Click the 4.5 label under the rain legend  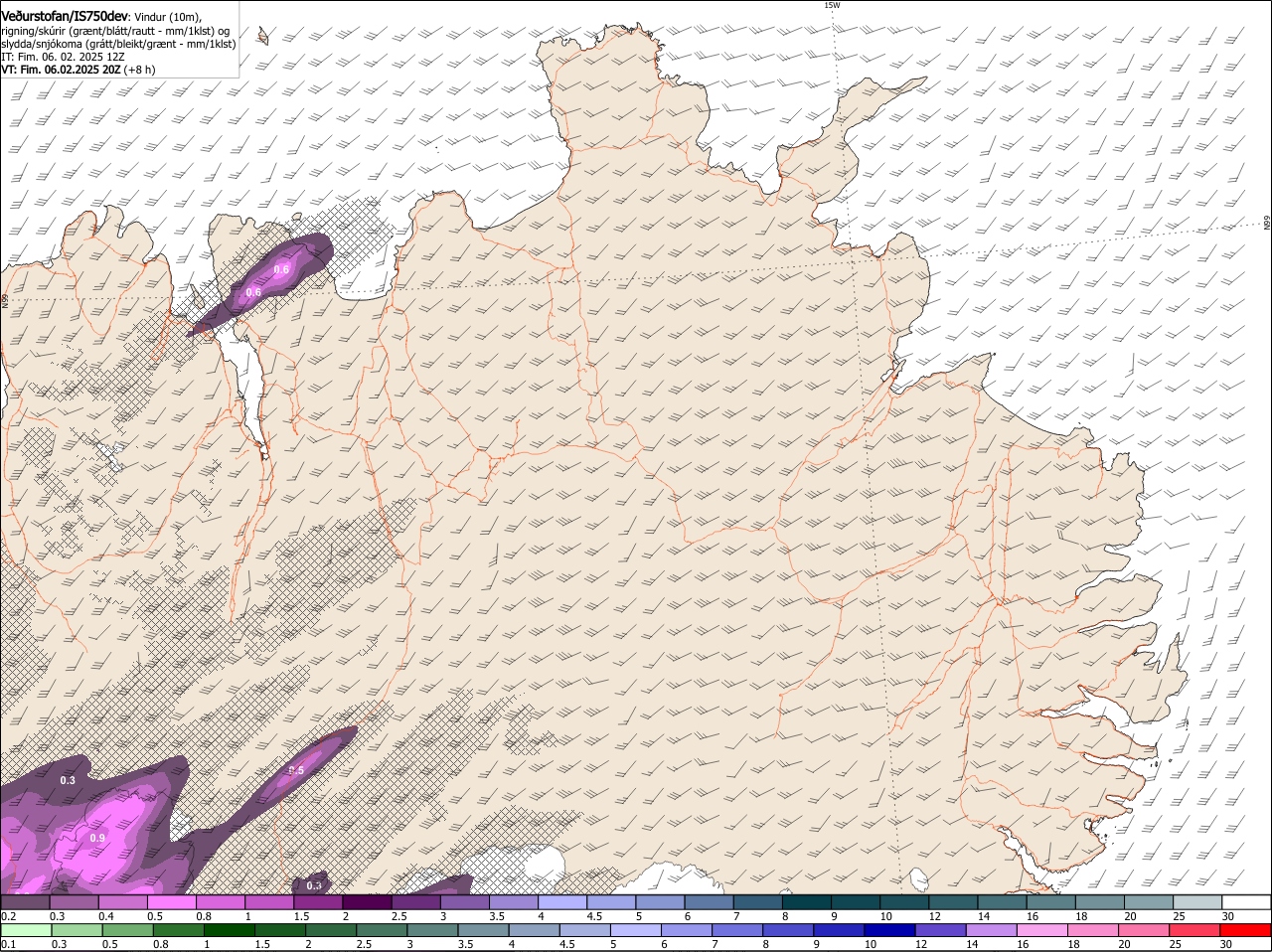568,944
